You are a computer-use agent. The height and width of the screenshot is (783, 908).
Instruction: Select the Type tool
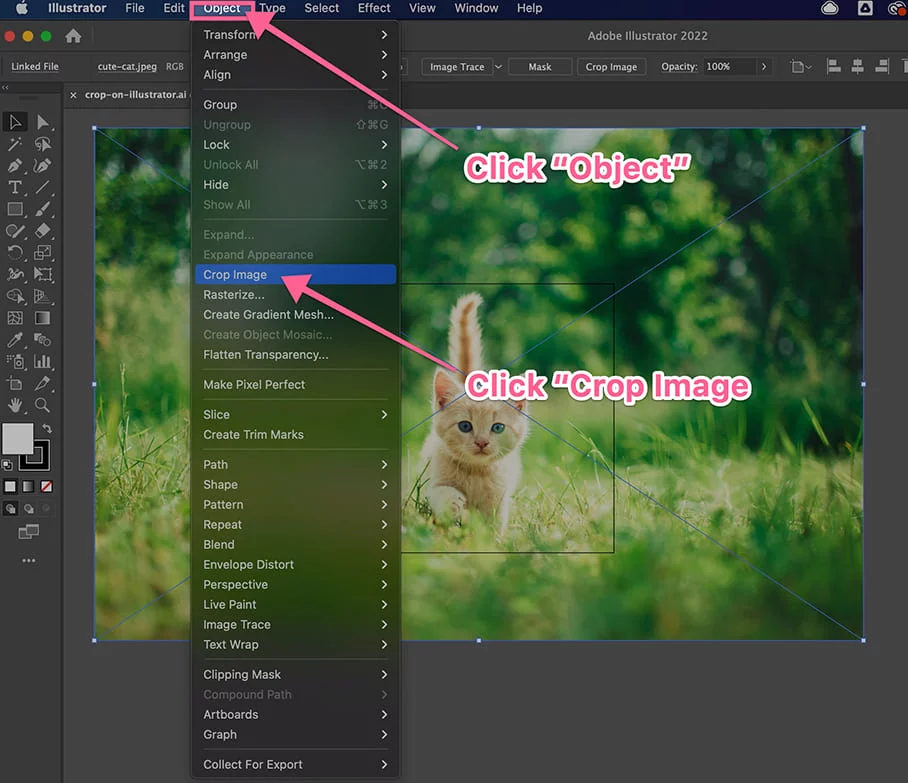[15, 187]
